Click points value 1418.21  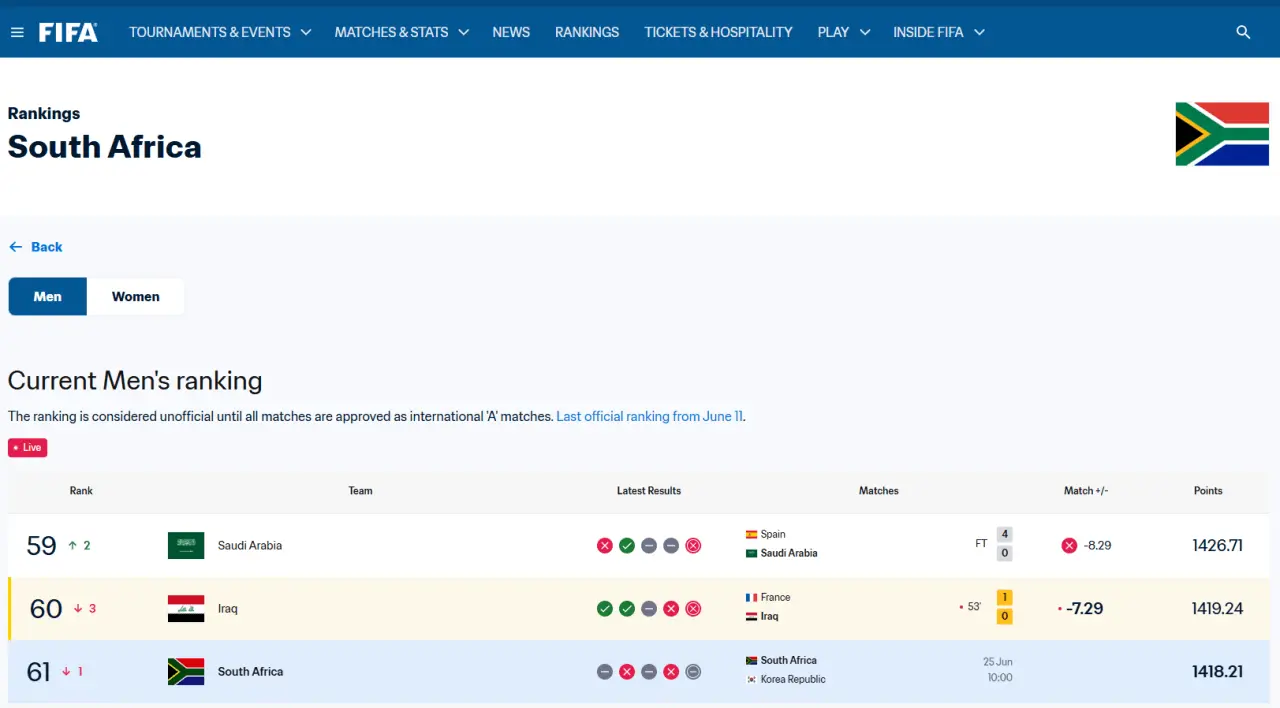[x=1217, y=671]
